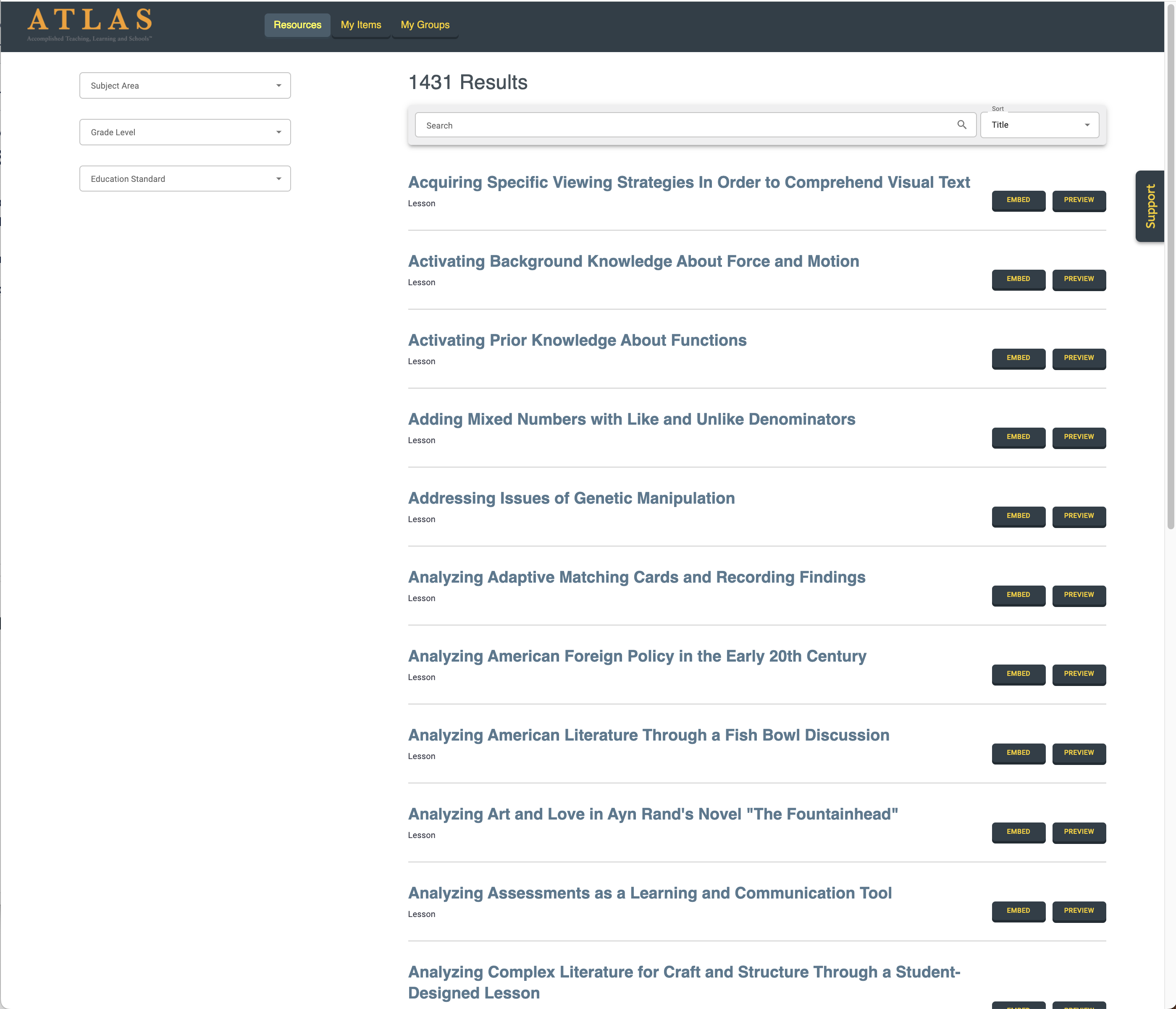The width and height of the screenshot is (1176, 1009).
Task: Open Addressing Issues of Genetic Manipulation lesson
Action: [571, 498]
